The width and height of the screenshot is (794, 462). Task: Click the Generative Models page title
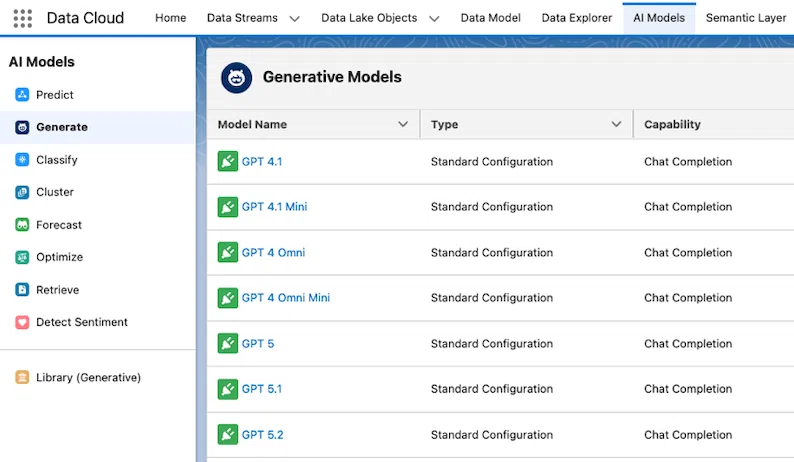tap(332, 77)
